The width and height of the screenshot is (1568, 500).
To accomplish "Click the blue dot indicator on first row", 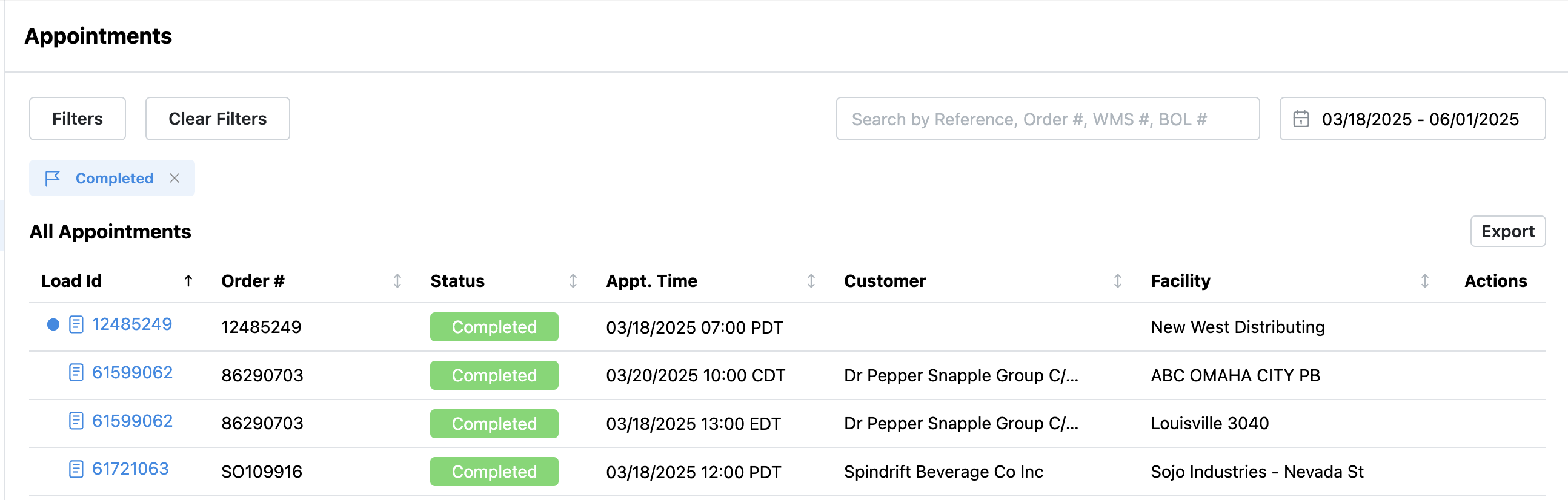I will [x=53, y=324].
